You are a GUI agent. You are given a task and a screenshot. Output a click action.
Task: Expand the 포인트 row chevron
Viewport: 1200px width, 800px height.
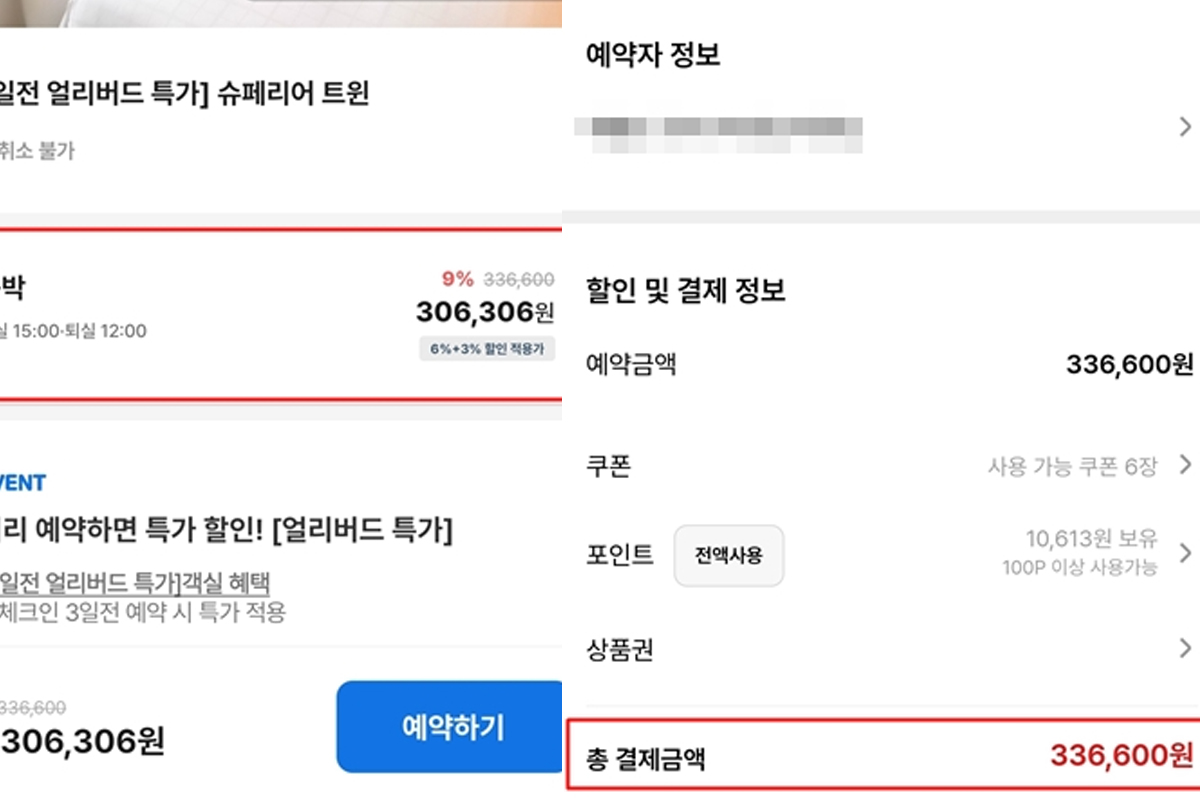[x=1185, y=553]
